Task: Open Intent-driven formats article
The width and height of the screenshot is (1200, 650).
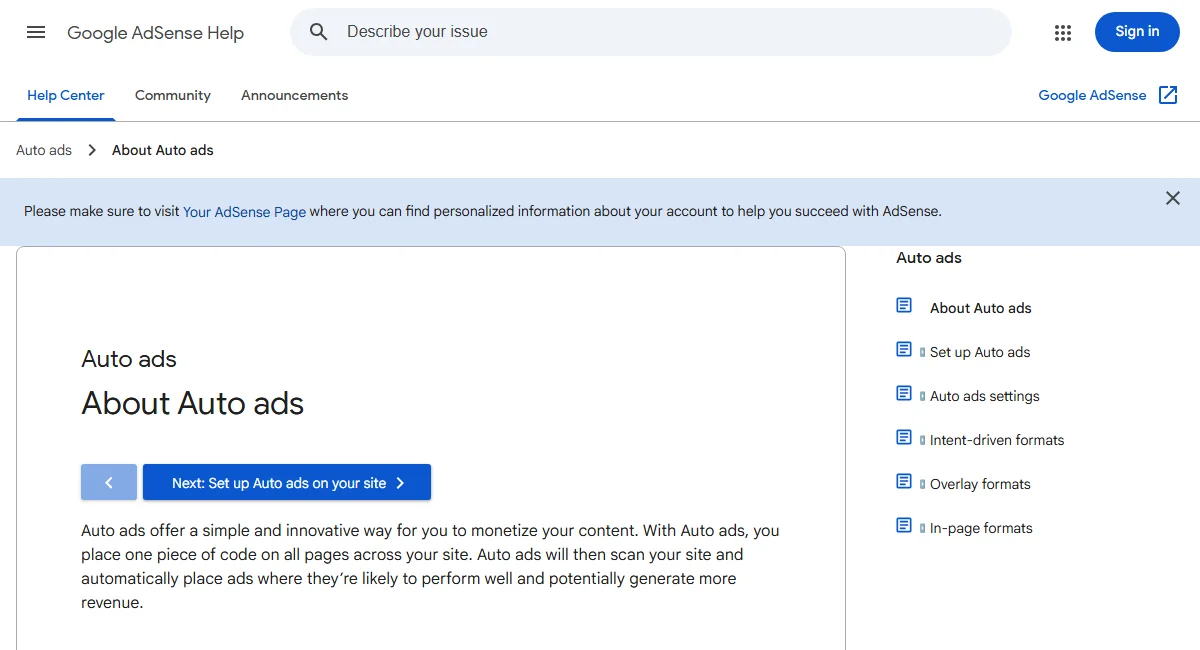Action: pyautogui.click(x=997, y=440)
